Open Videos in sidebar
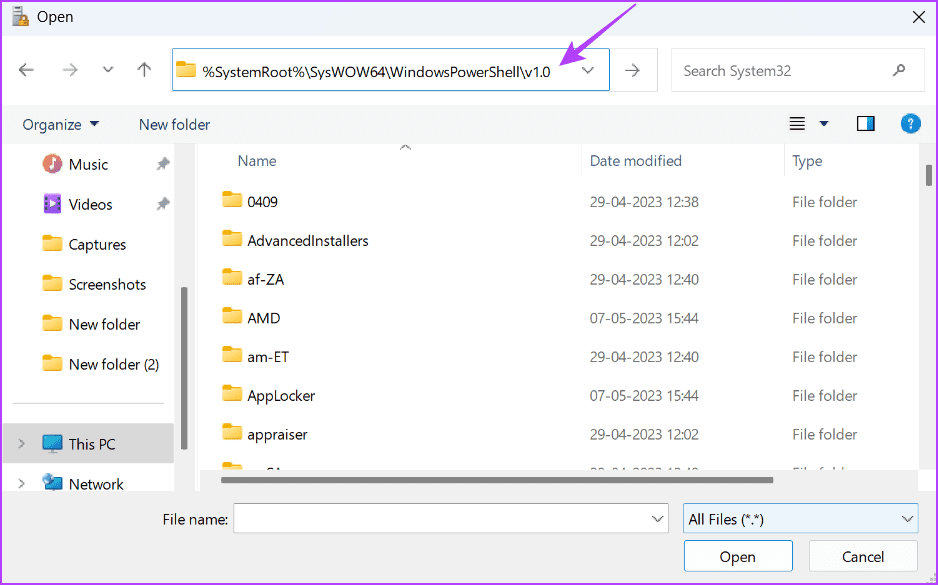 click(x=90, y=205)
